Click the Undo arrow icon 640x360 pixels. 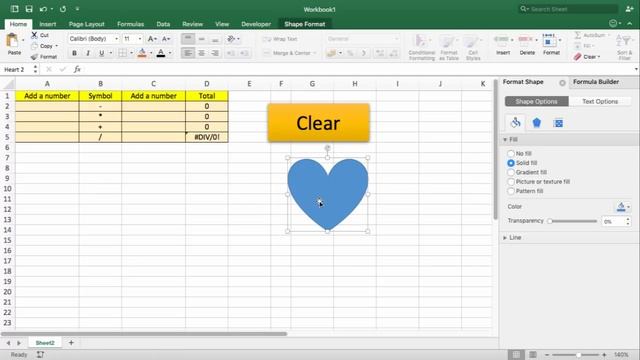(43, 9)
